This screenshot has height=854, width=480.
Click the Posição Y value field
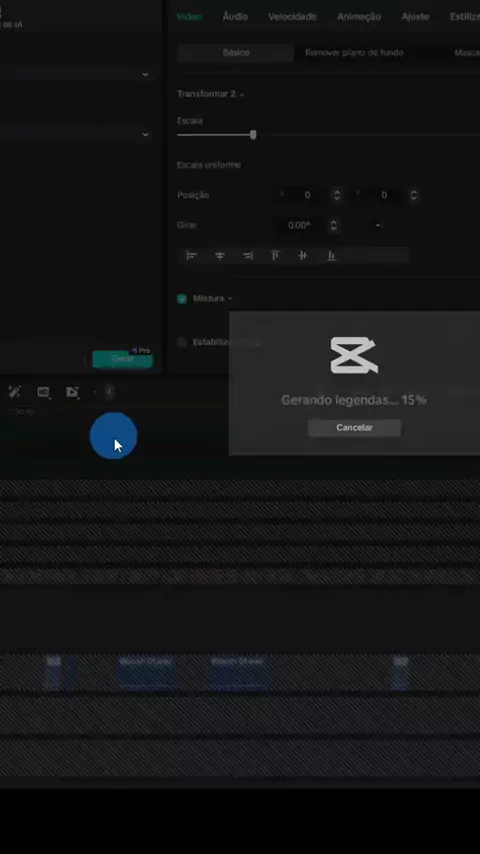click(384, 195)
